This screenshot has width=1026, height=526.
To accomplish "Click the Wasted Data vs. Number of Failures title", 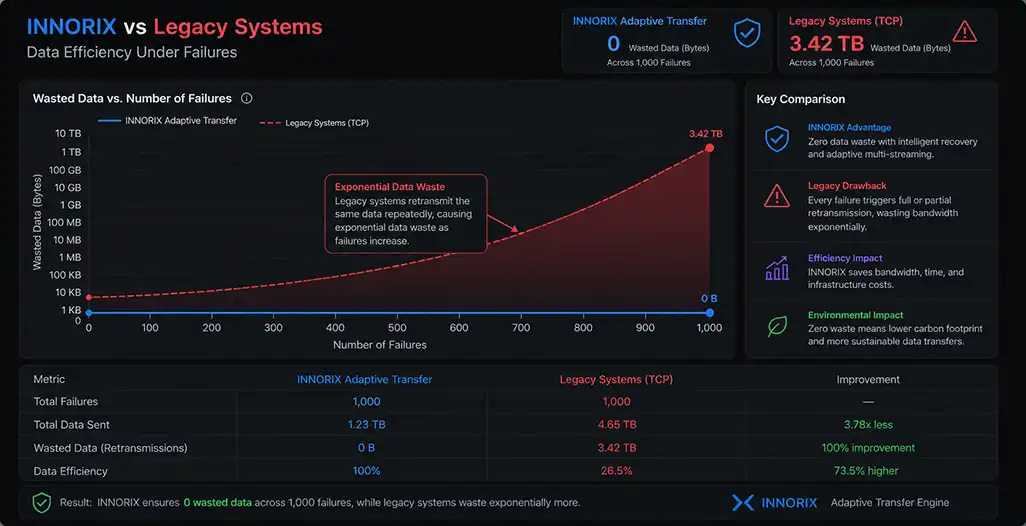I will pyautogui.click(x=132, y=99).
